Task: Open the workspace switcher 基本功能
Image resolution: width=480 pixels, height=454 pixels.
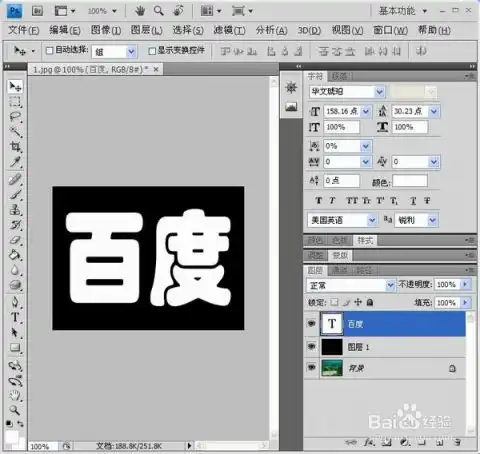Action: (403, 11)
